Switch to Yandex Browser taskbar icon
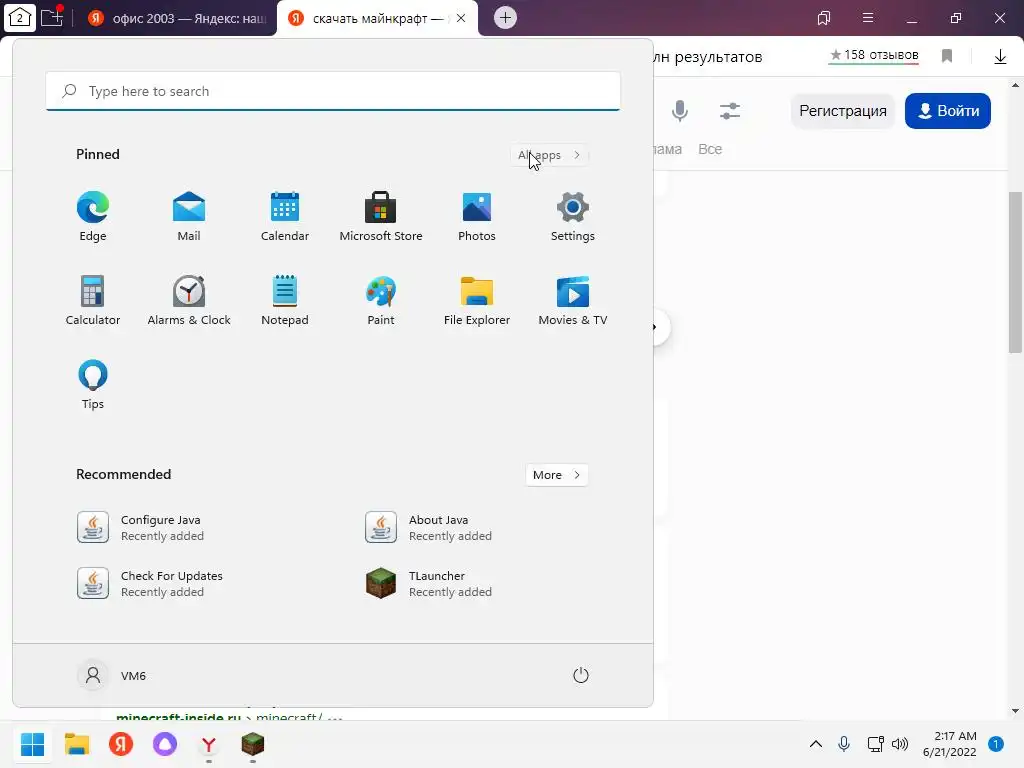Image resolution: width=1024 pixels, height=768 pixels. coord(209,744)
